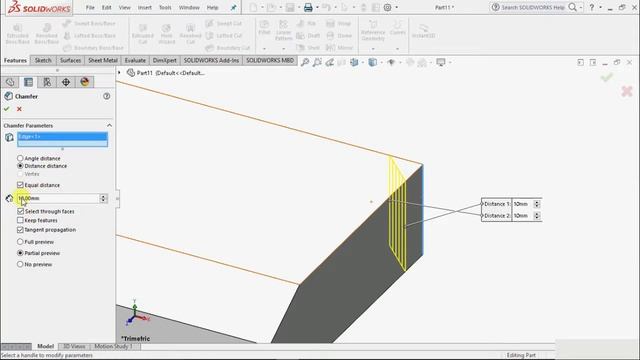640x360 pixels.
Task: Open the Insert menu
Action: (144, 7)
